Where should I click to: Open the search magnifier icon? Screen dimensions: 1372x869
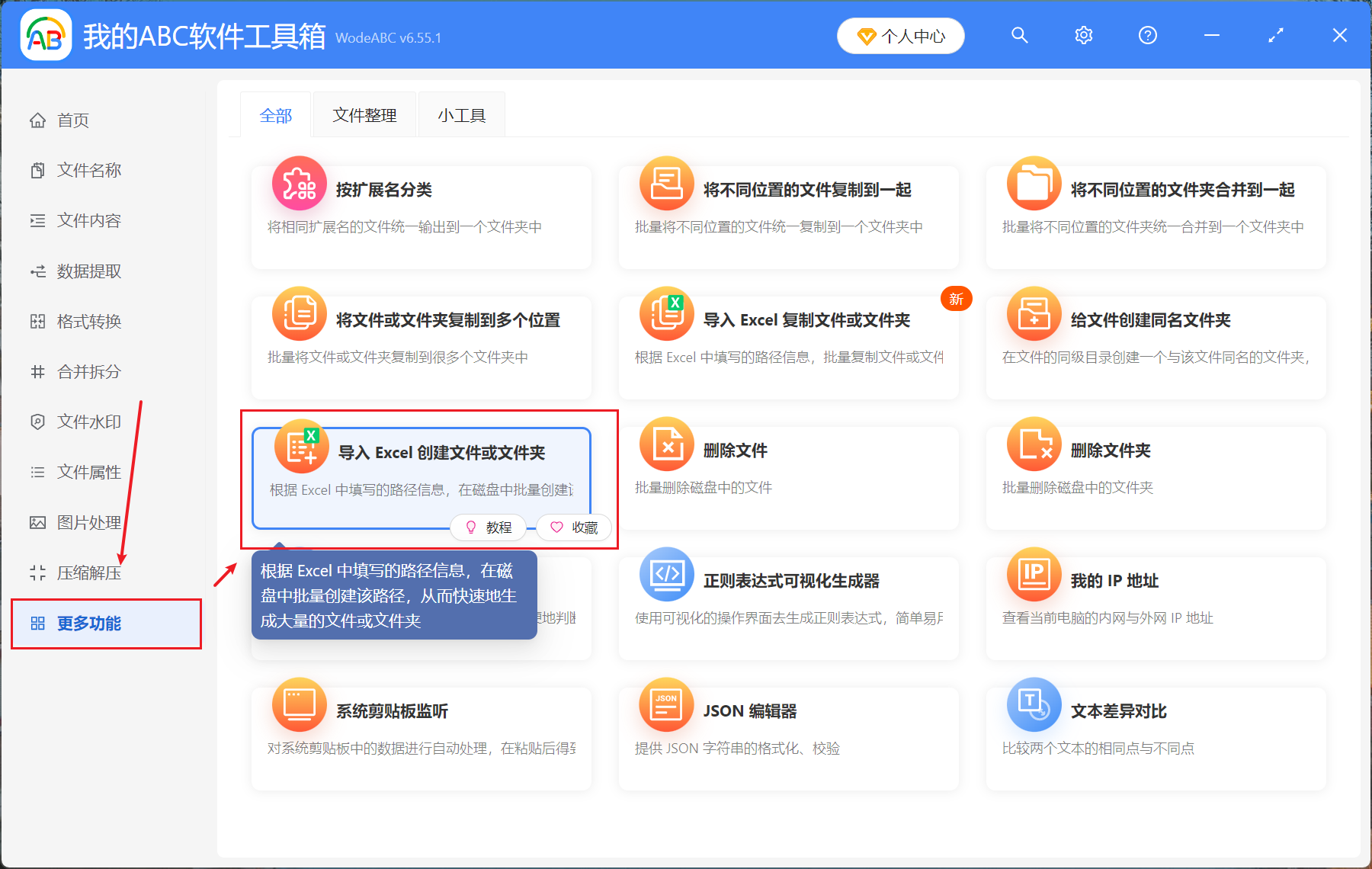(x=1019, y=35)
